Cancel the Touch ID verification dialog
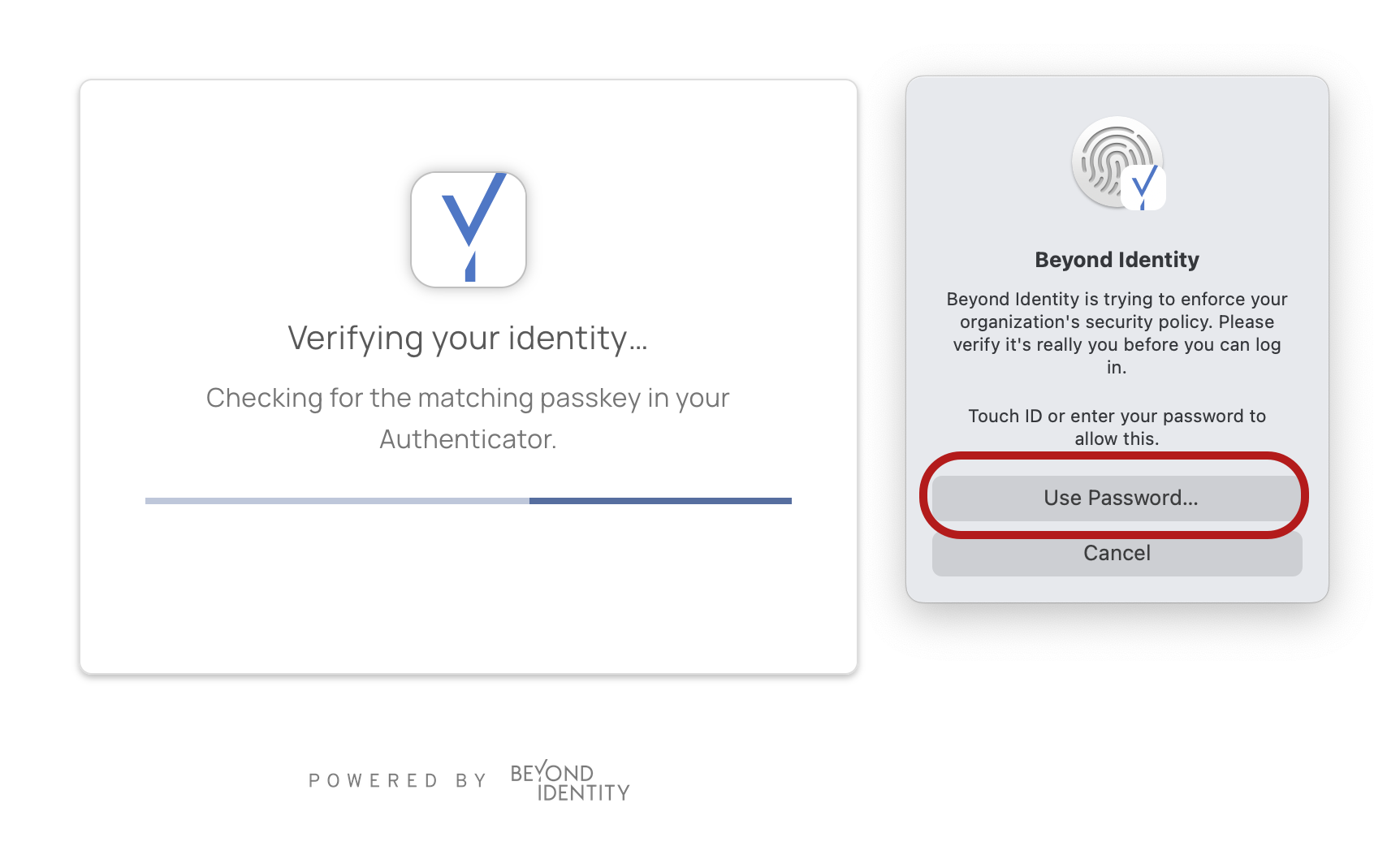This screenshot has width=1400, height=859. coord(1117,554)
